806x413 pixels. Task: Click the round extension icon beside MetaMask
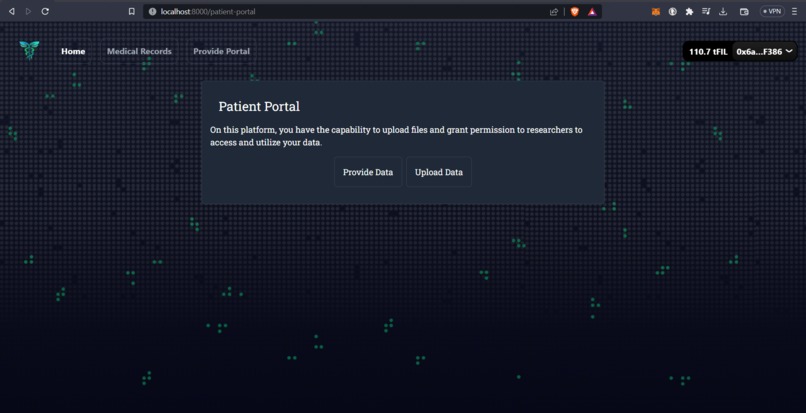[672, 11]
